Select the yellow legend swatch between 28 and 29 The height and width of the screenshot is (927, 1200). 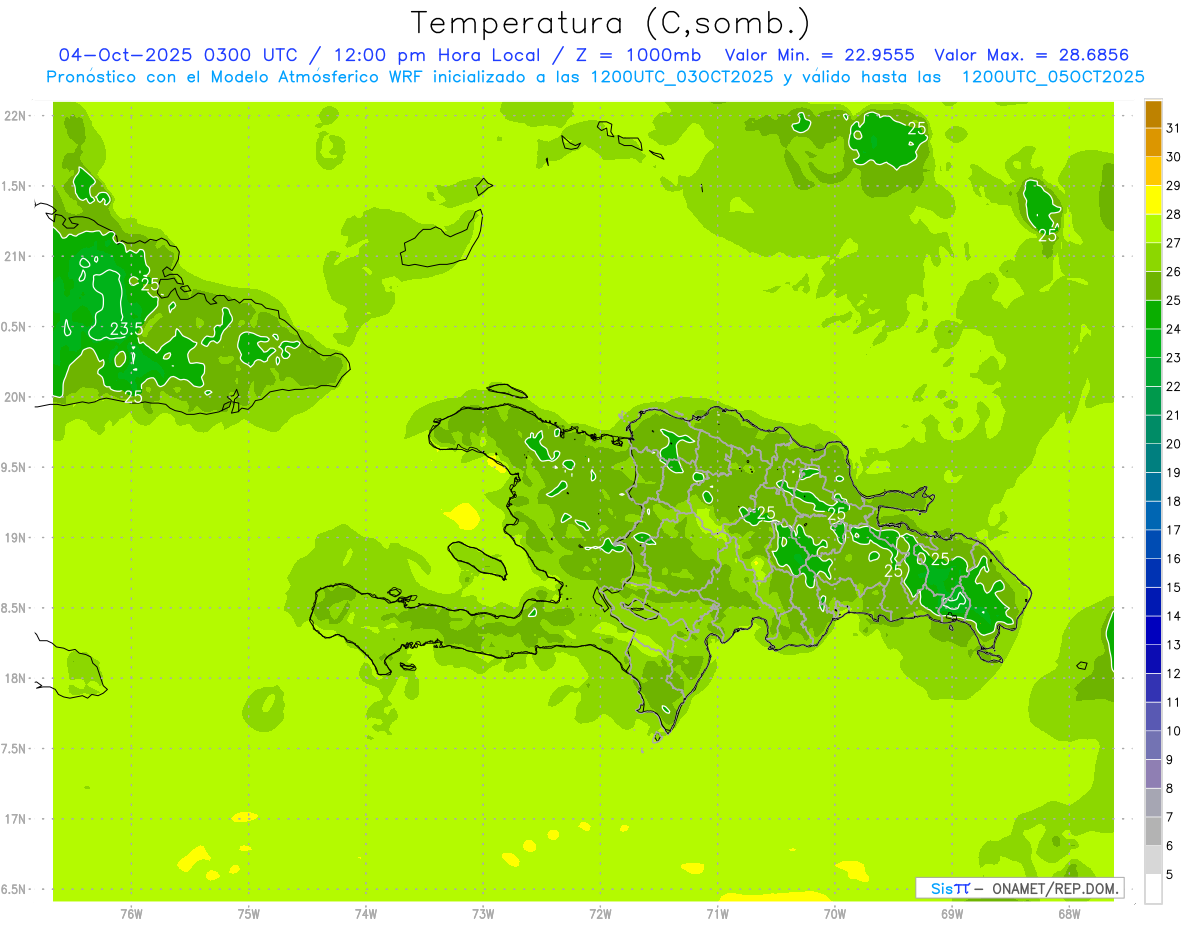pos(1153,200)
